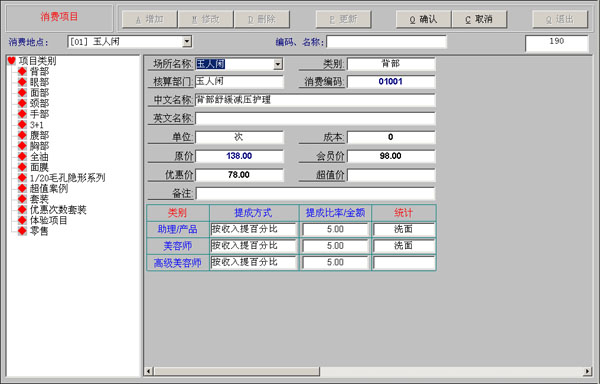Click the 取消 button
This screenshot has width=600, height=384.
pyautogui.click(x=479, y=19)
